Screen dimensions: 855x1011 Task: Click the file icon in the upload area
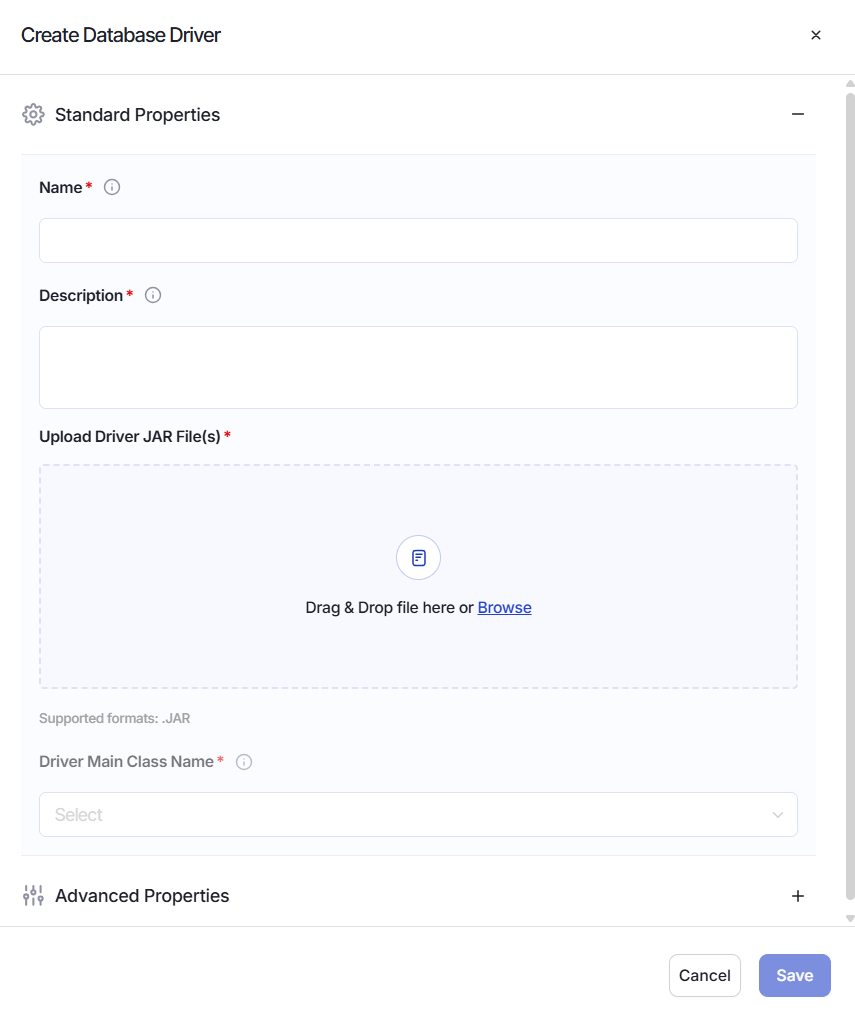(x=418, y=558)
